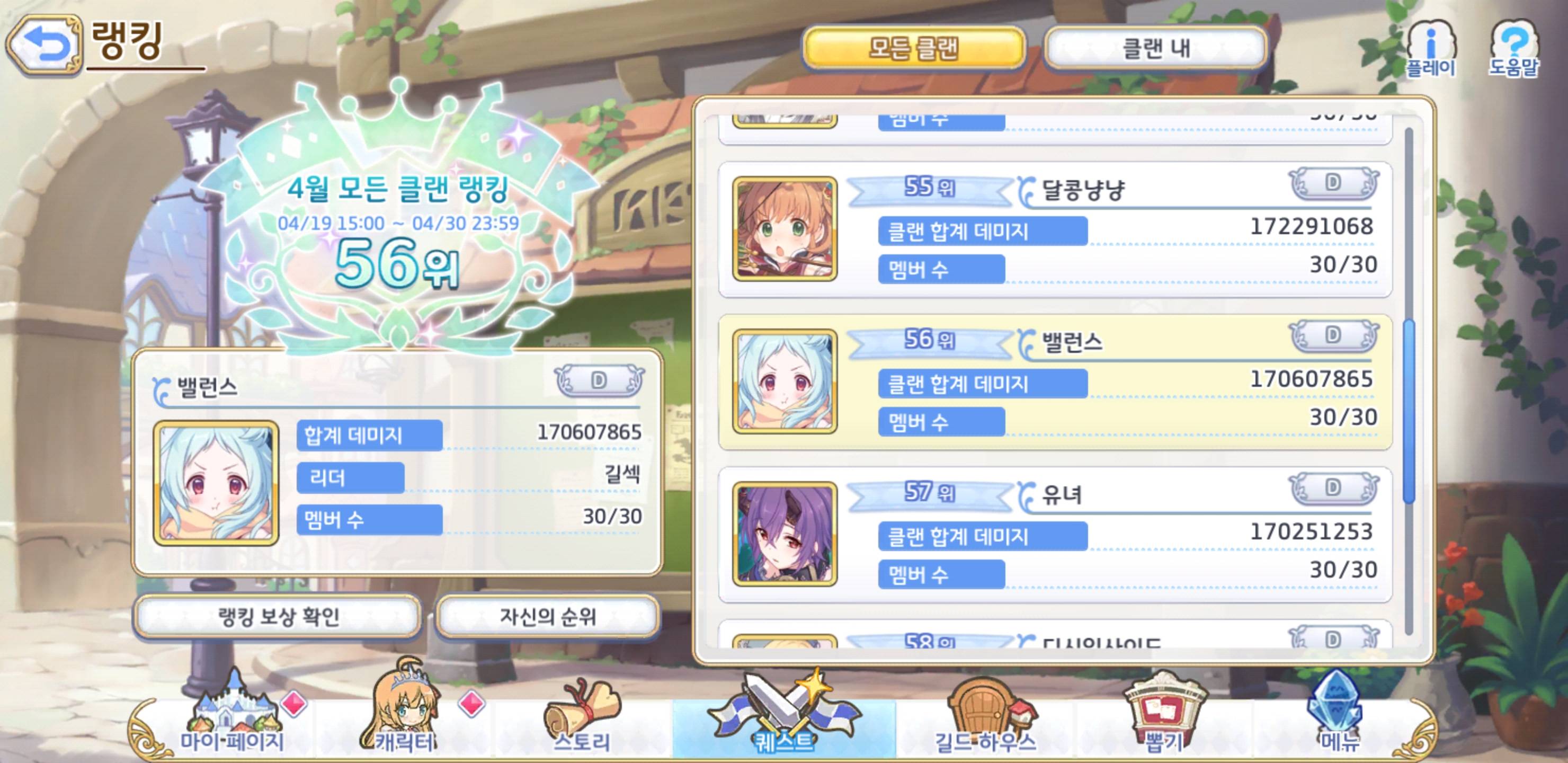The height and width of the screenshot is (763, 1568).
Task: Click the 자신의 순위 button
Action: tap(548, 617)
